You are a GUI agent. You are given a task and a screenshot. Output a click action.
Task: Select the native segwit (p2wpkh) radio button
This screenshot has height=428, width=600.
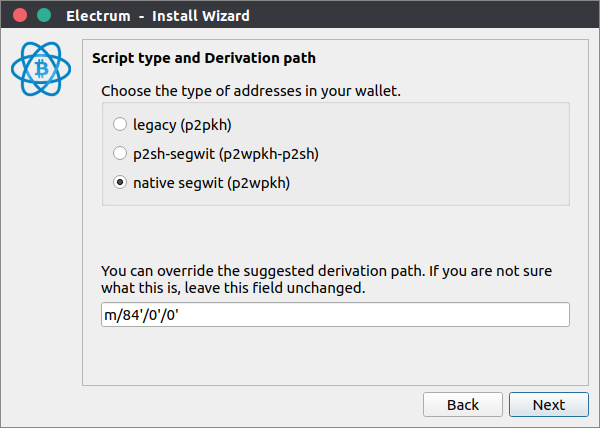(x=120, y=182)
